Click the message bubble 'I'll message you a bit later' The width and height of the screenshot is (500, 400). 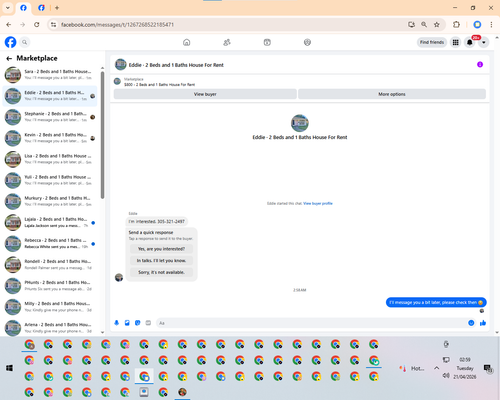click(436, 302)
